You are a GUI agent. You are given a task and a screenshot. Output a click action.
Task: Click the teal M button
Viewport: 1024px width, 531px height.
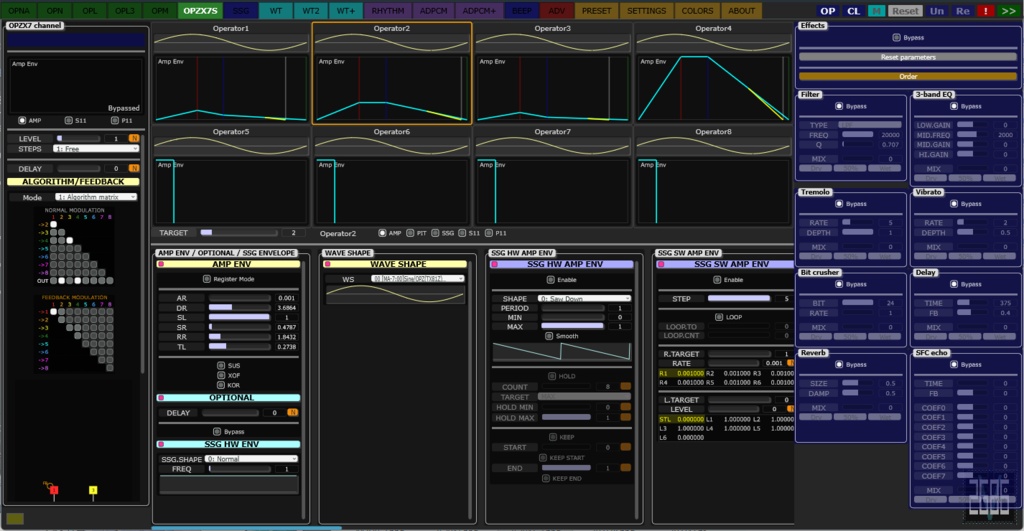(x=877, y=11)
